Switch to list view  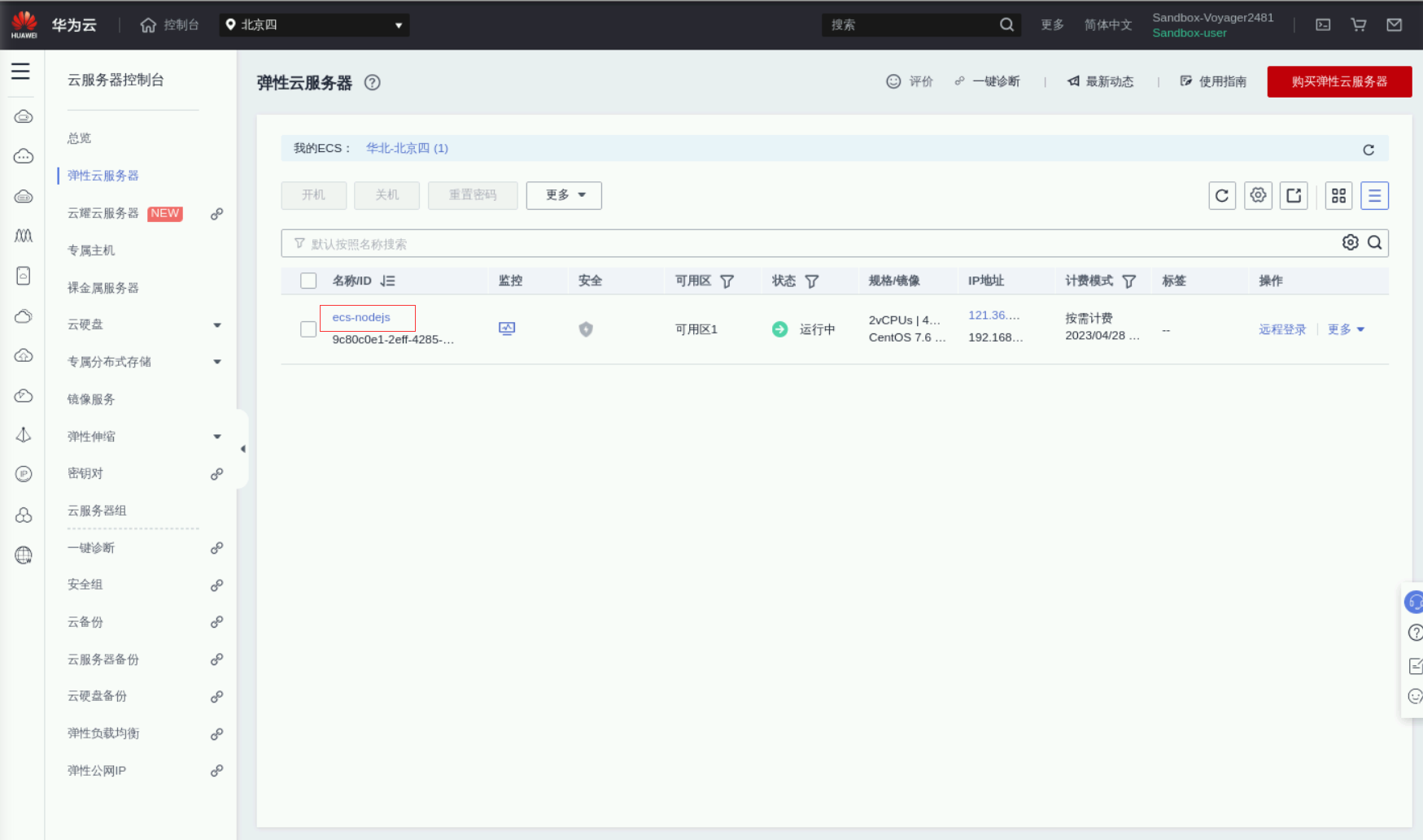(x=1374, y=196)
